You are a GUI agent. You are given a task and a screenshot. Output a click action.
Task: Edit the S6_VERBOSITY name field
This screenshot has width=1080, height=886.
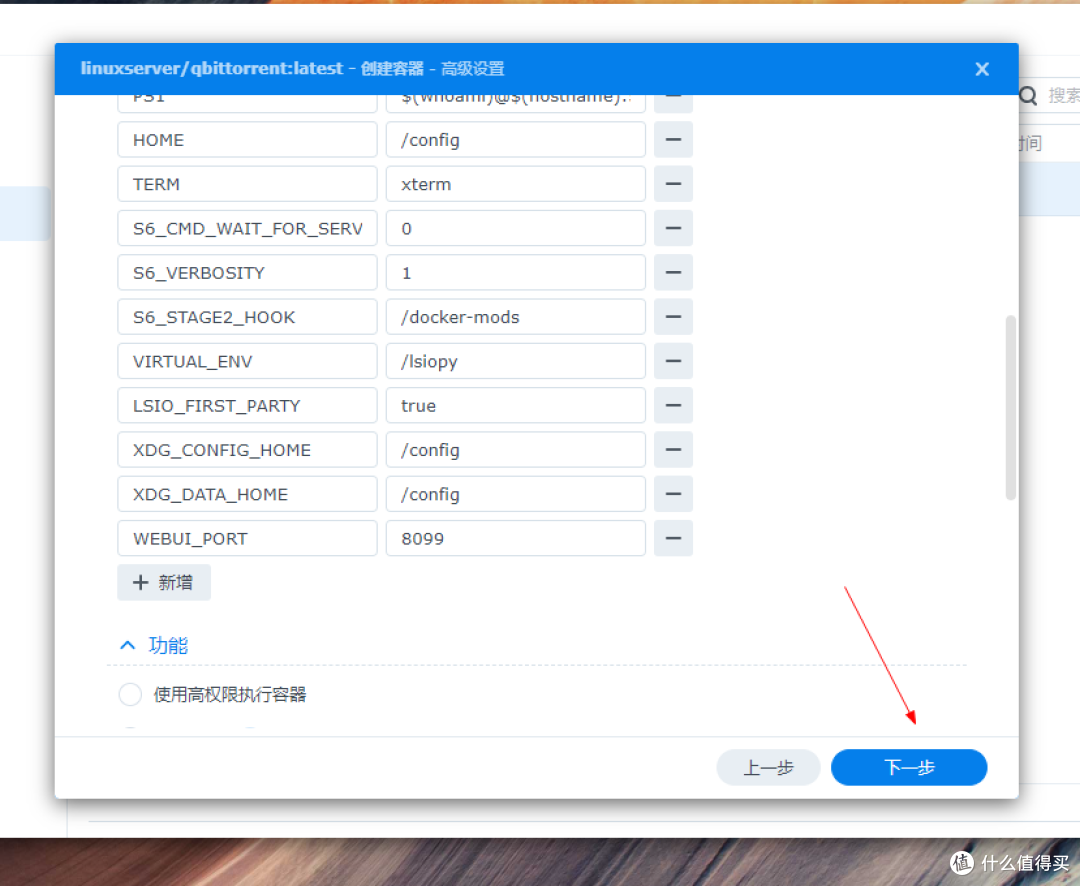coord(247,273)
